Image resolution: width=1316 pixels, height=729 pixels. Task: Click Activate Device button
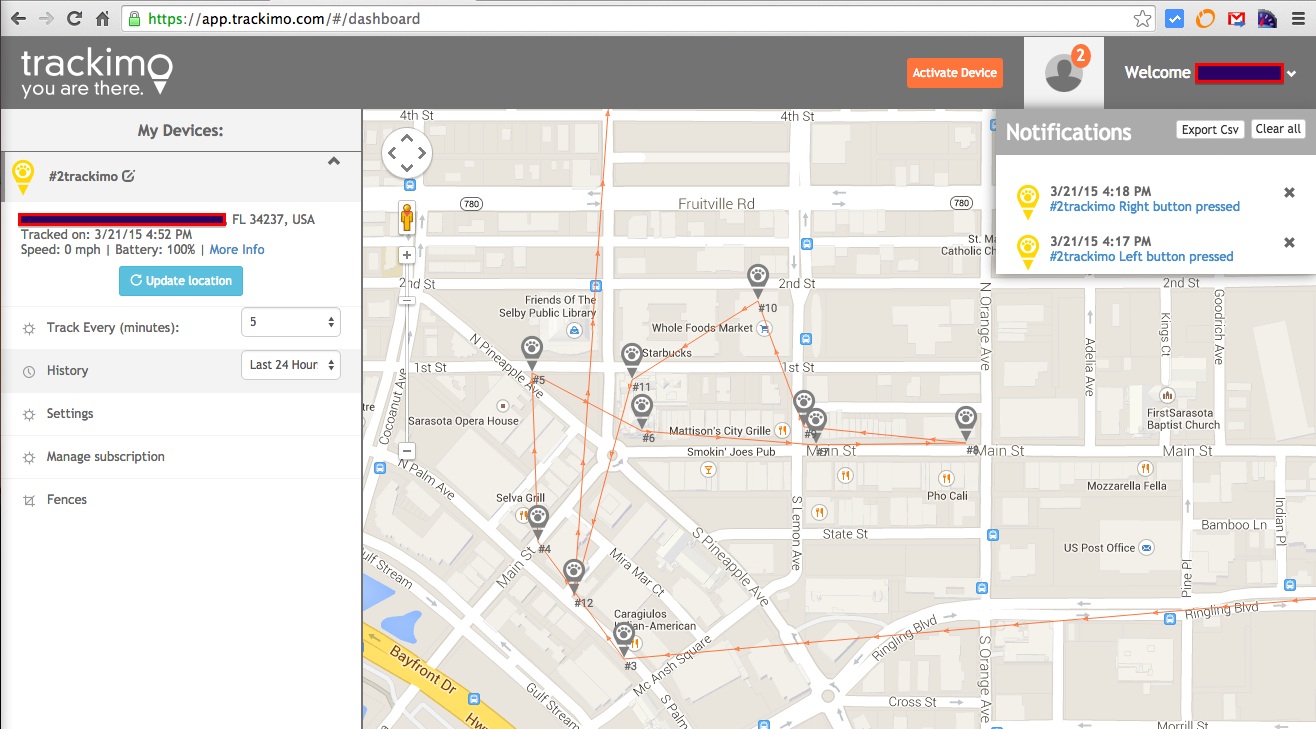point(954,73)
